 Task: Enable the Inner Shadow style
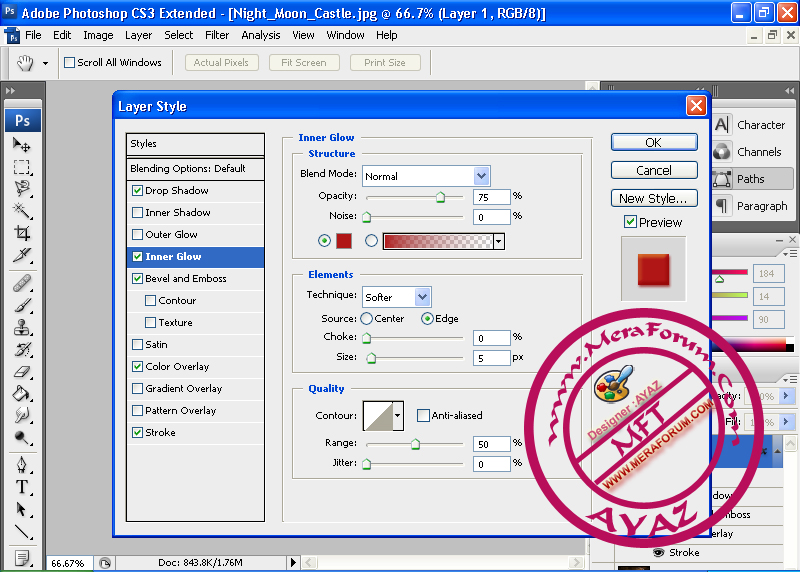137,212
